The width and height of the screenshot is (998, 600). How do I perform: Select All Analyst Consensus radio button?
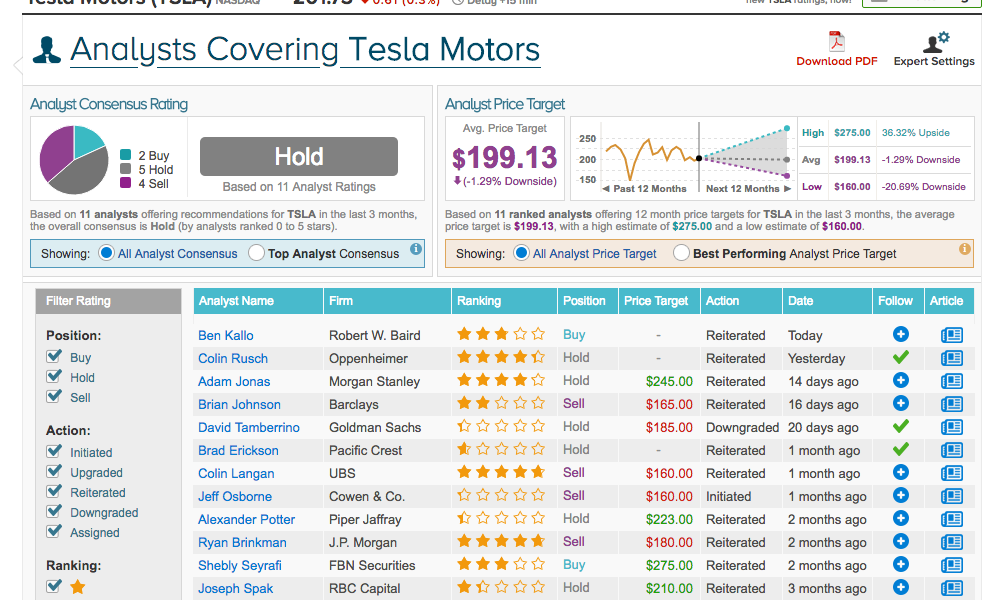(x=106, y=253)
